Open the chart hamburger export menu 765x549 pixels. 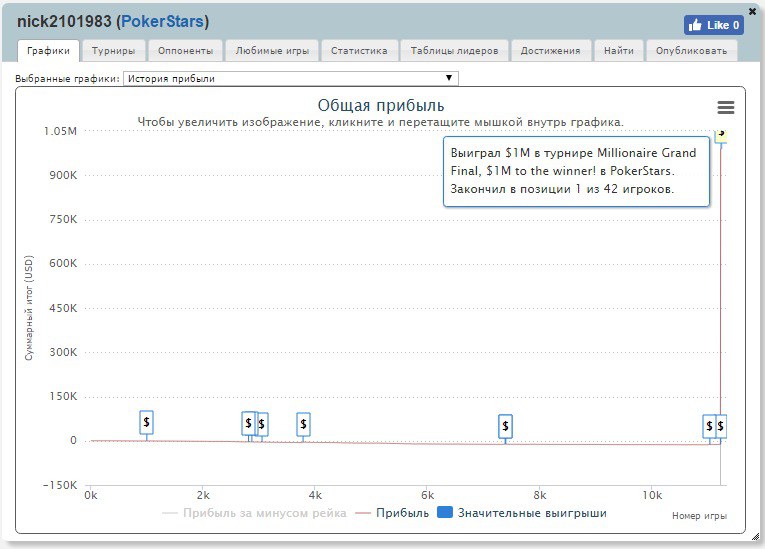(x=726, y=108)
